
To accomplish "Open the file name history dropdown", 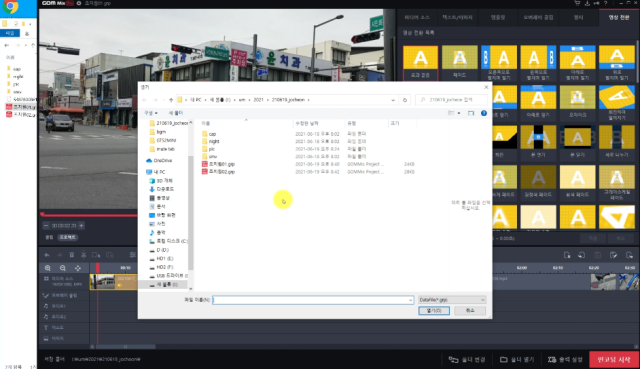I will click(x=410, y=300).
